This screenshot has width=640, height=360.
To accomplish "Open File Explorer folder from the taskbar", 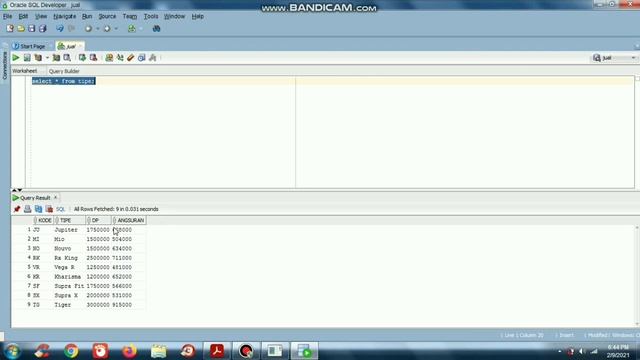I will click(x=158, y=351).
